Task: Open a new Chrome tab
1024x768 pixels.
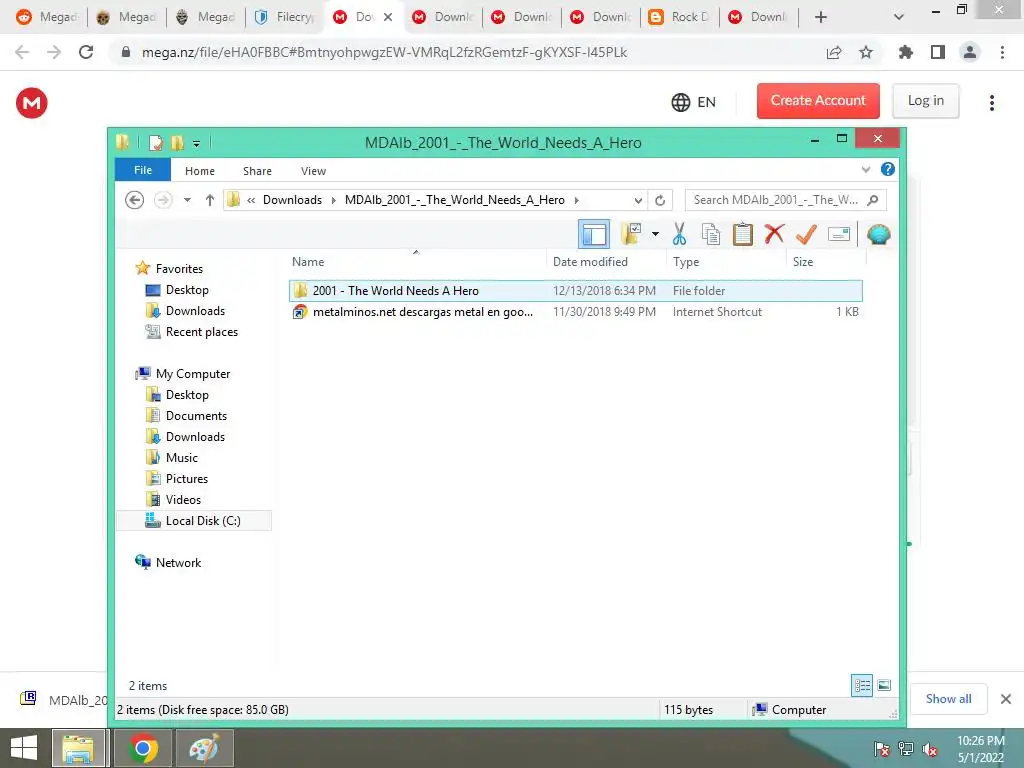Action: [821, 17]
